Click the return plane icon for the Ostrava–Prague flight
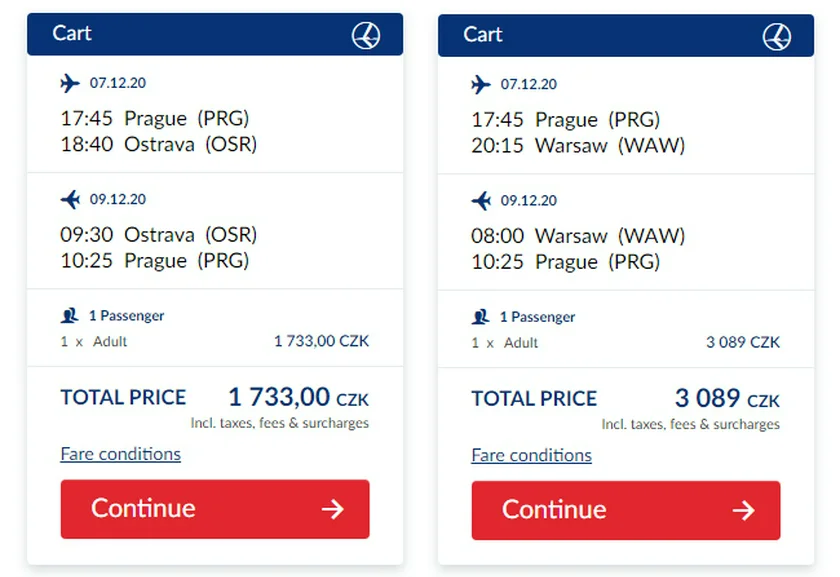840x577 pixels. coord(70,199)
